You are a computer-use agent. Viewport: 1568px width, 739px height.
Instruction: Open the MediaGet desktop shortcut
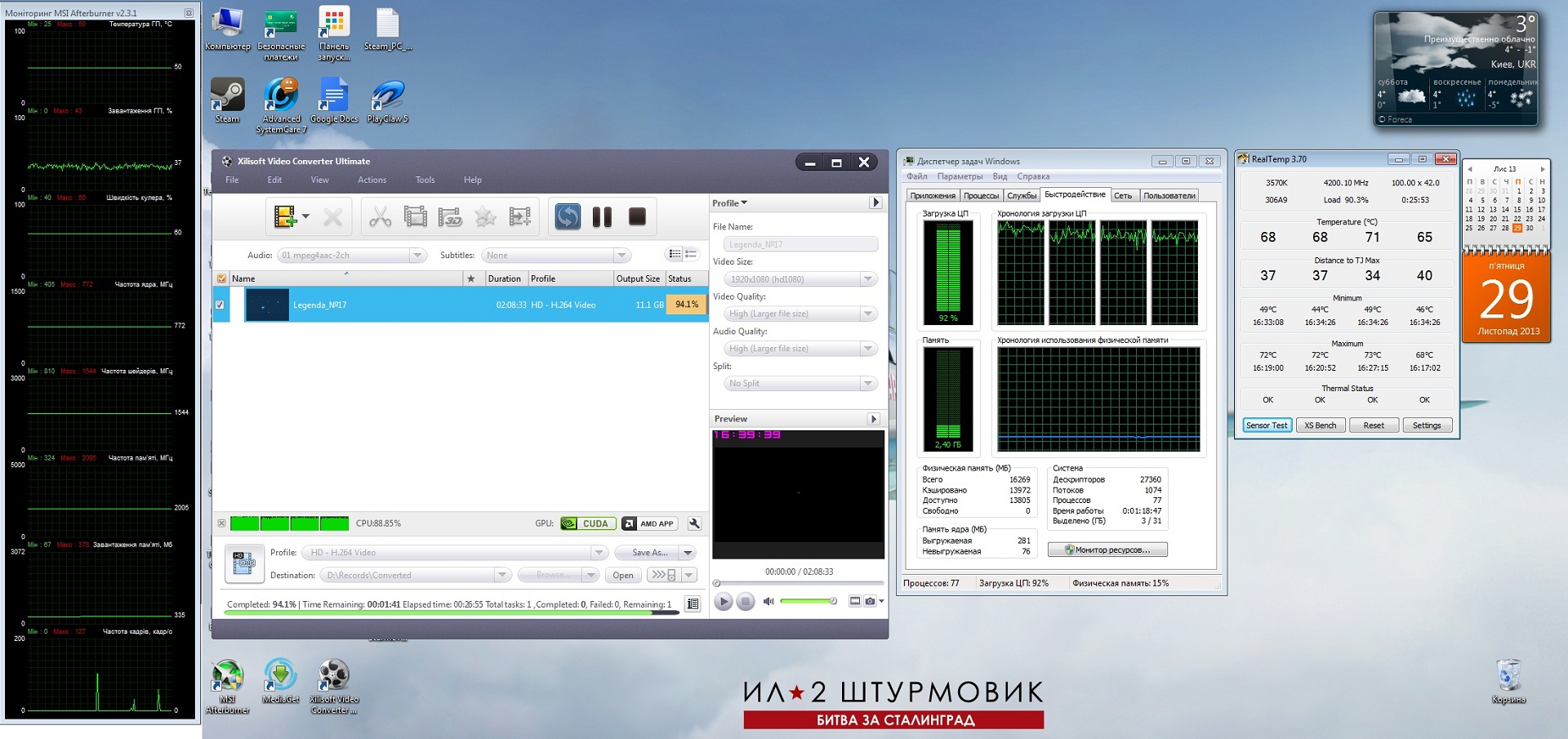[x=281, y=681]
